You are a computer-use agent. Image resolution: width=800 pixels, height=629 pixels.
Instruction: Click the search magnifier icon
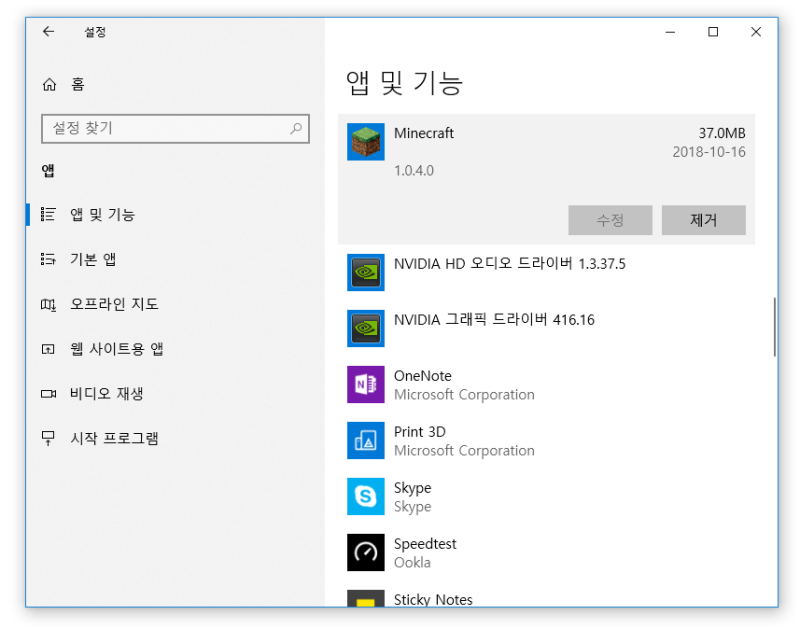coord(296,129)
